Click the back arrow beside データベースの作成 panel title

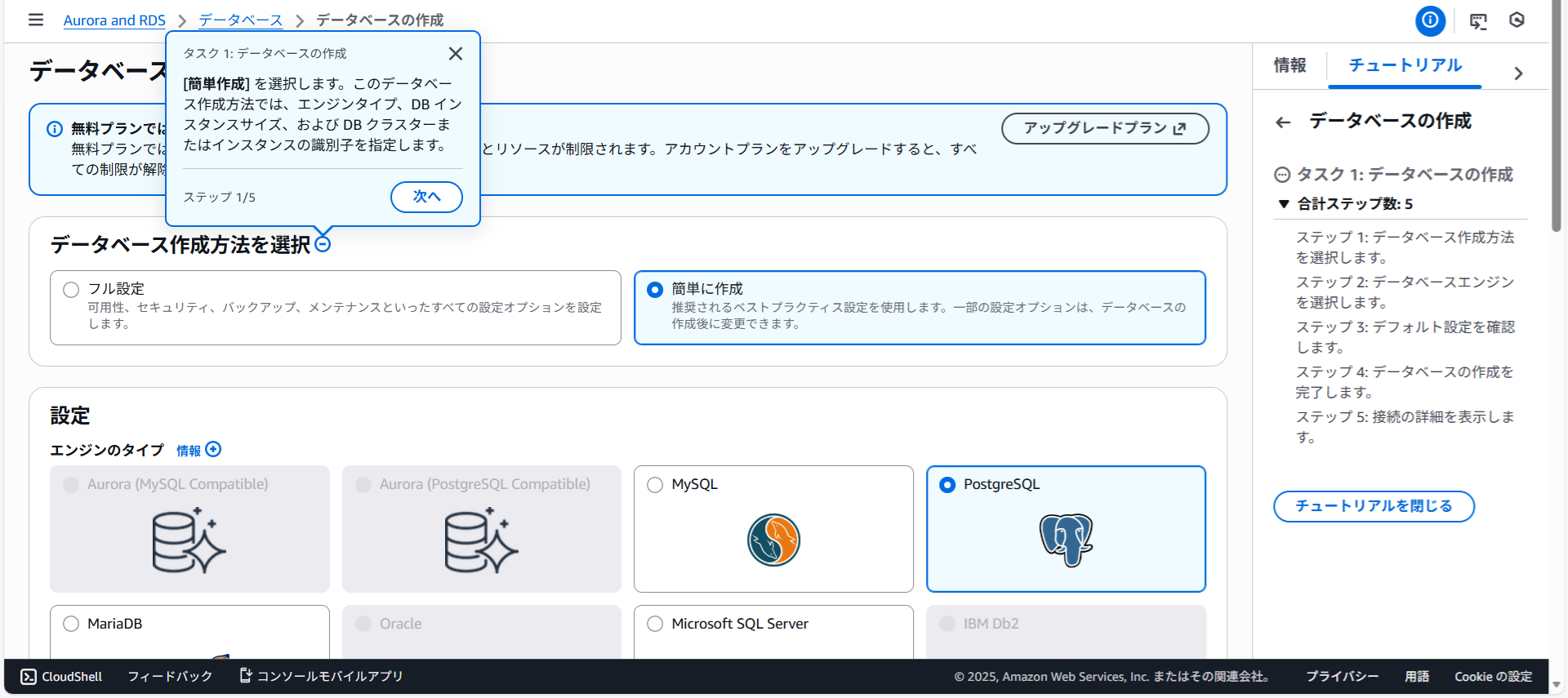click(x=1283, y=122)
